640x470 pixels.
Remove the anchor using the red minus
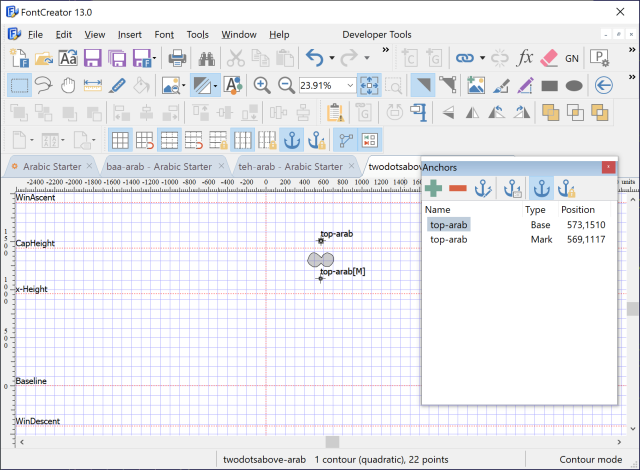[x=457, y=188]
